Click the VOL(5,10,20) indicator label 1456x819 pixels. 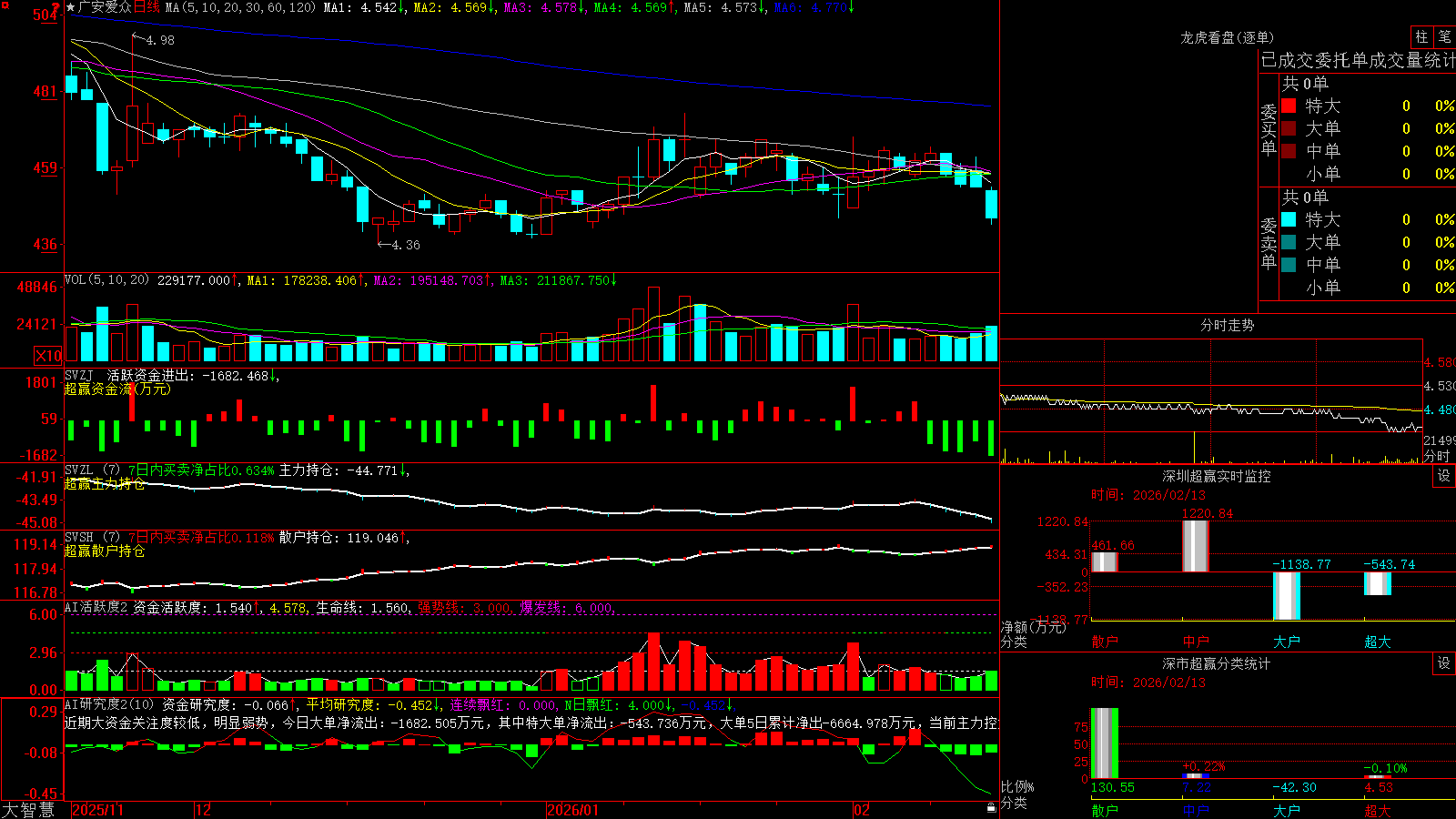106,280
